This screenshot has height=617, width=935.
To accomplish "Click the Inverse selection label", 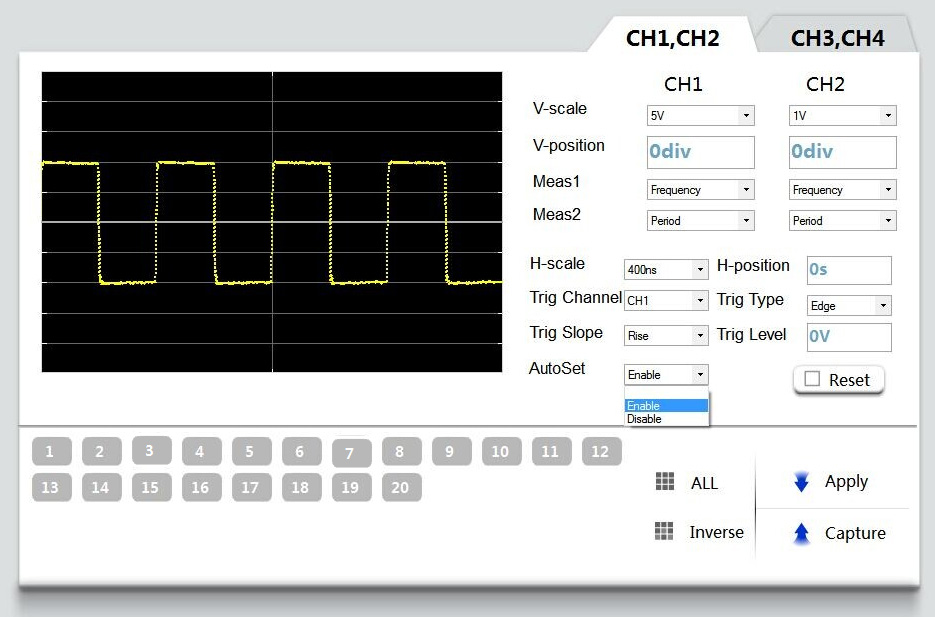I will tap(716, 532).
